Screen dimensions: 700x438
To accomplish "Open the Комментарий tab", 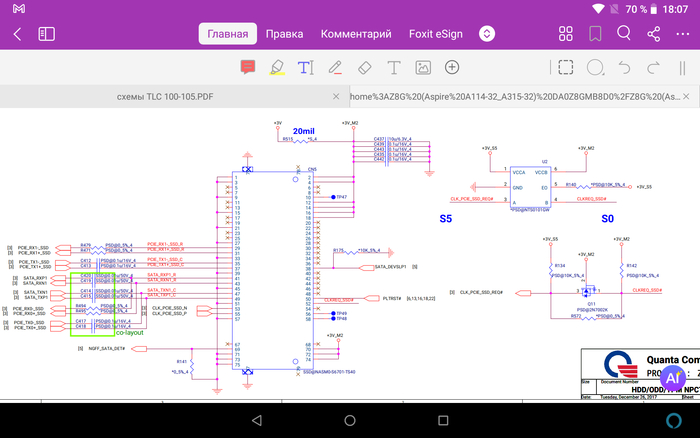I will click(x=356, y=34).
